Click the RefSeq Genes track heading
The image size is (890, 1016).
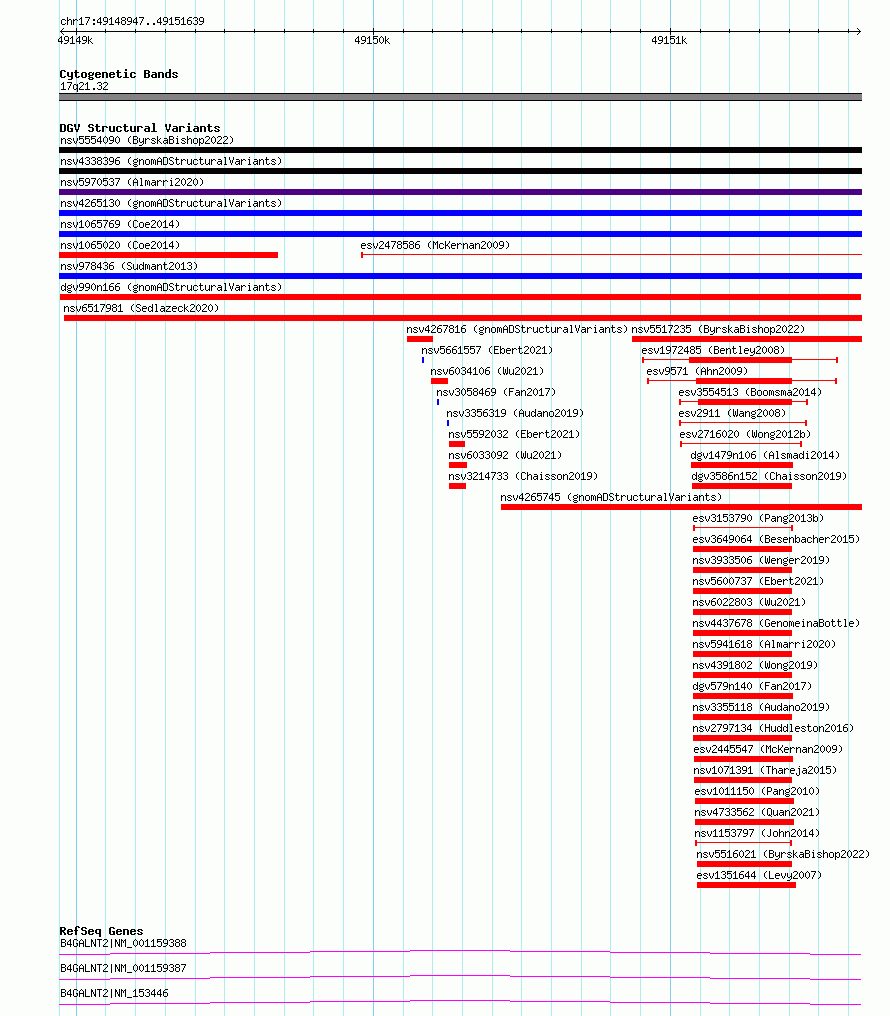tap(101, 931)
